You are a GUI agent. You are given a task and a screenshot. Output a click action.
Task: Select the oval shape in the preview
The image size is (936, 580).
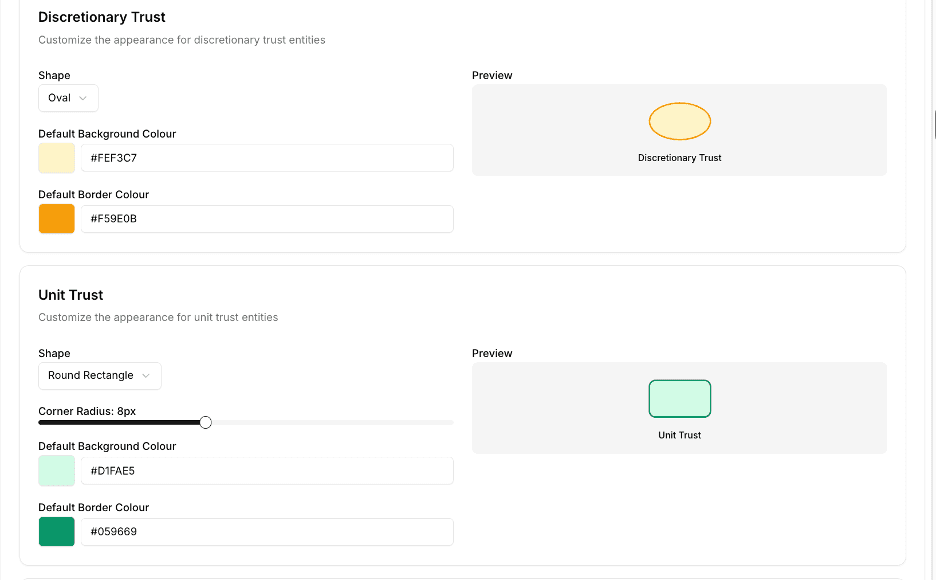tap(680, 121)
